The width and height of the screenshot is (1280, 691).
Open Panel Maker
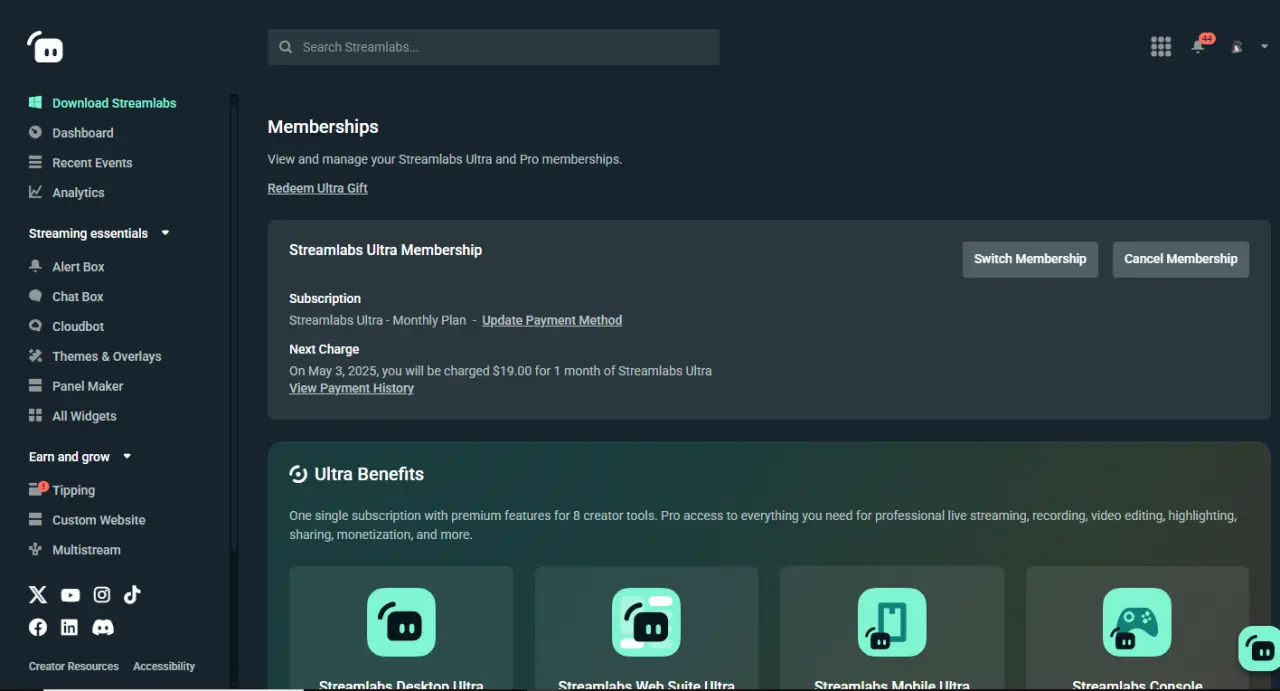click(x=88, y=386)
